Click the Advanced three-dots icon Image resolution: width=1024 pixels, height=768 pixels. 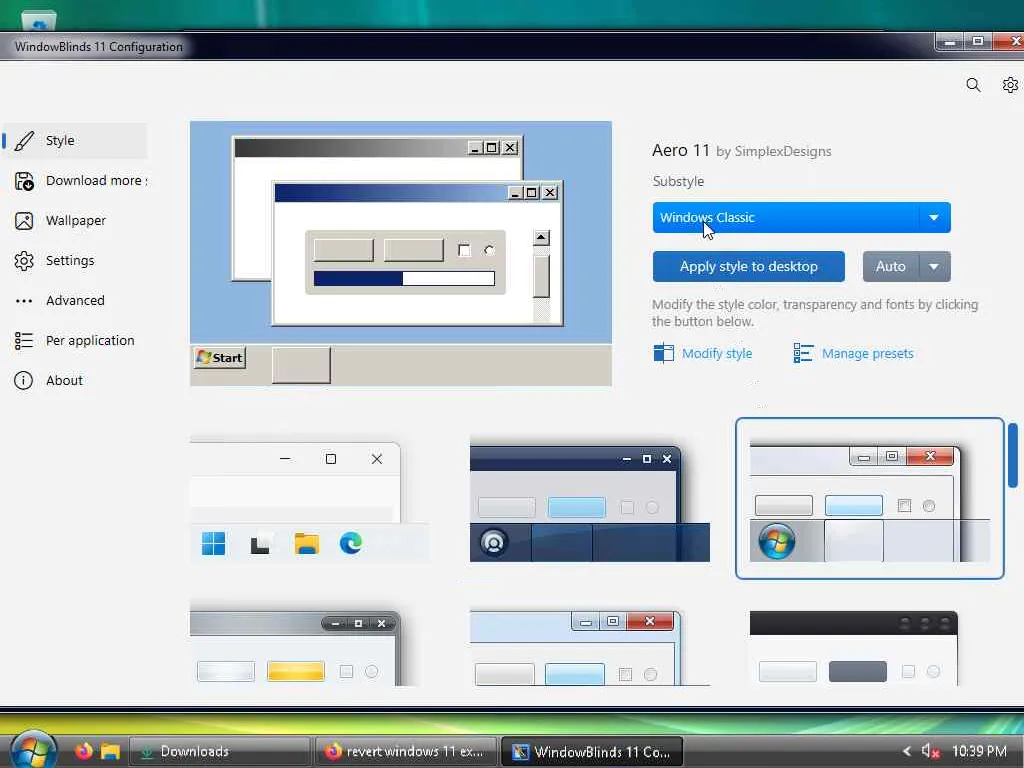24,301
